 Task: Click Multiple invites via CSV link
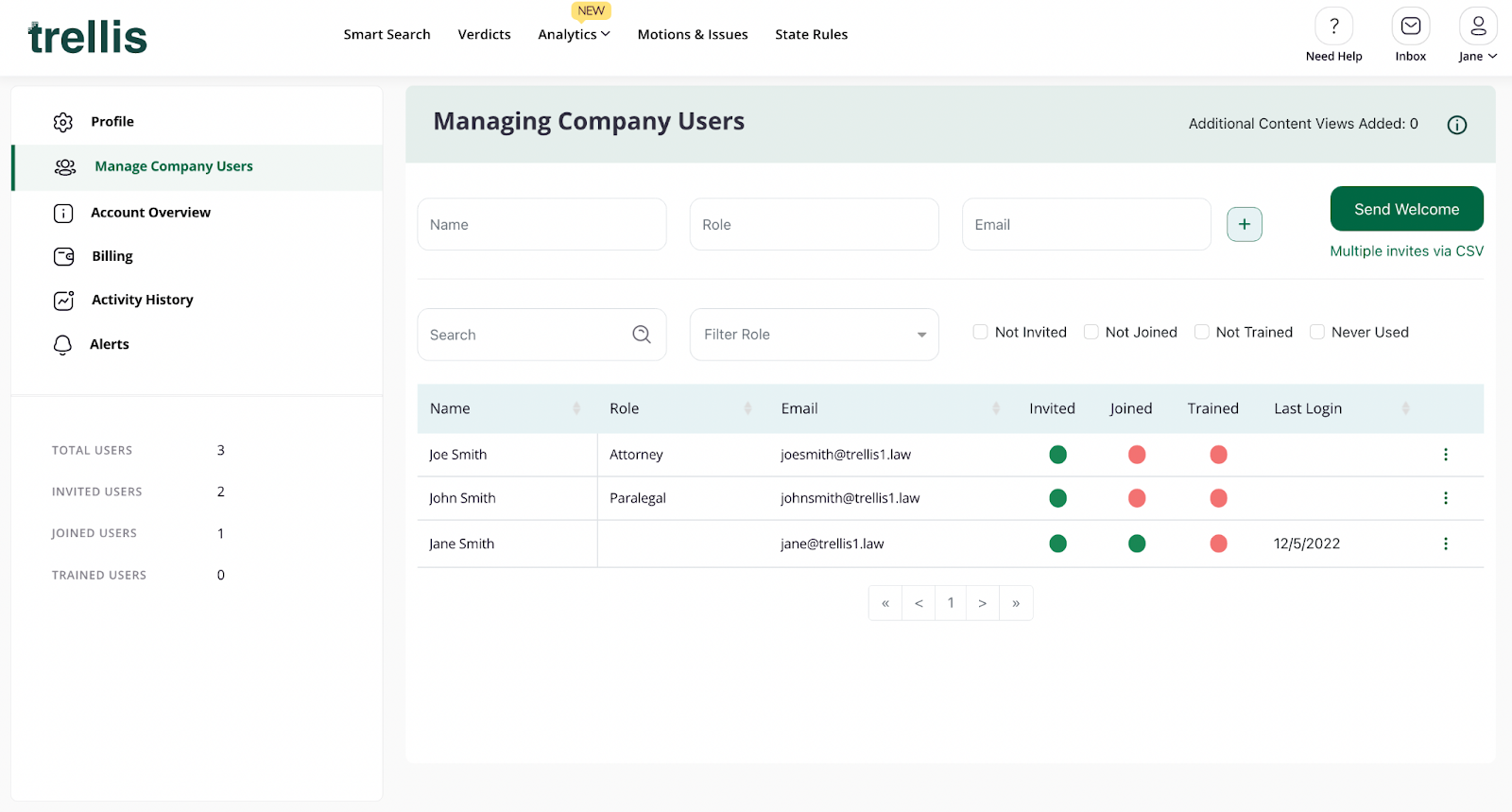point(1406,251)
